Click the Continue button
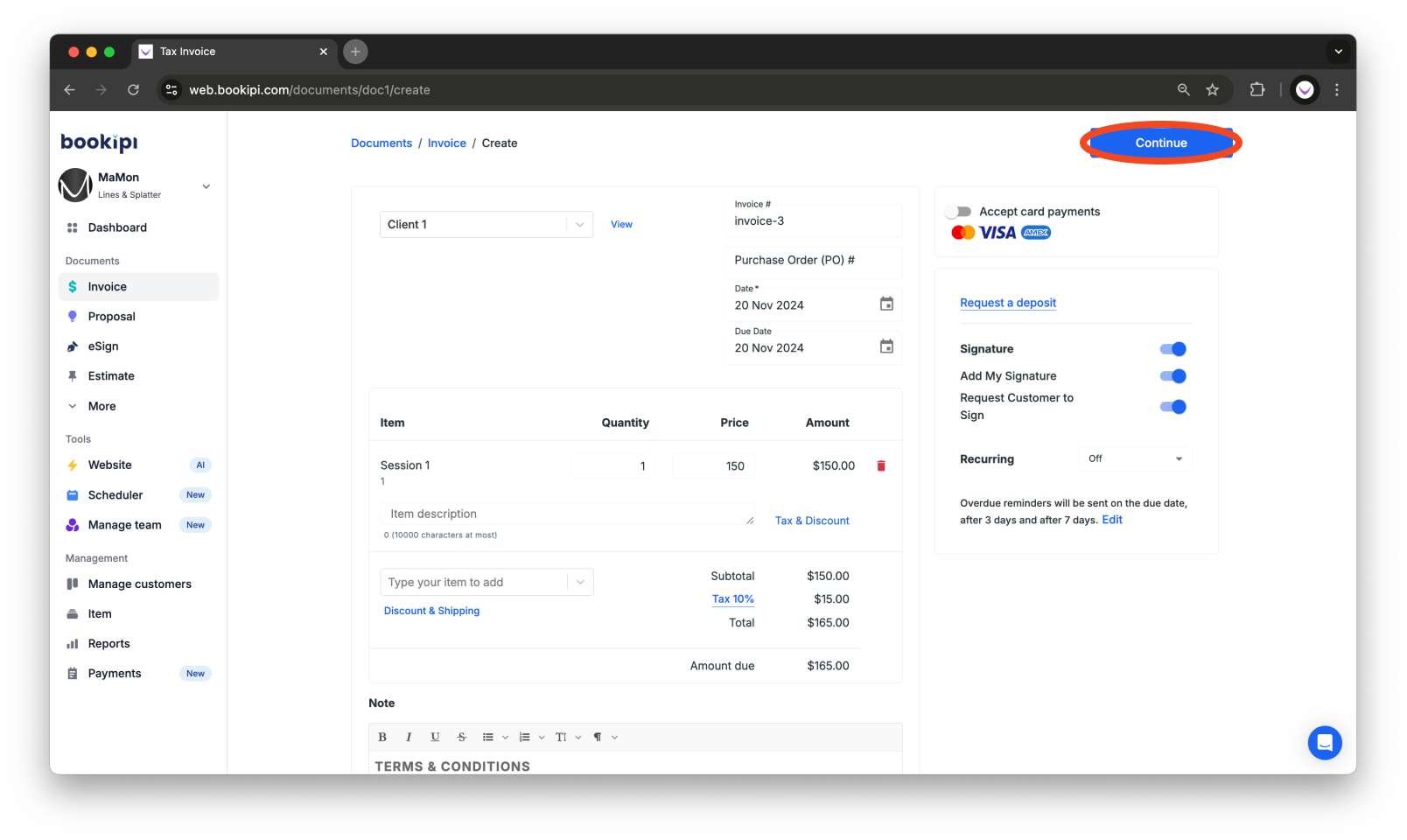The width and height of the screenshot is (1407, 840). (1161, 143)
